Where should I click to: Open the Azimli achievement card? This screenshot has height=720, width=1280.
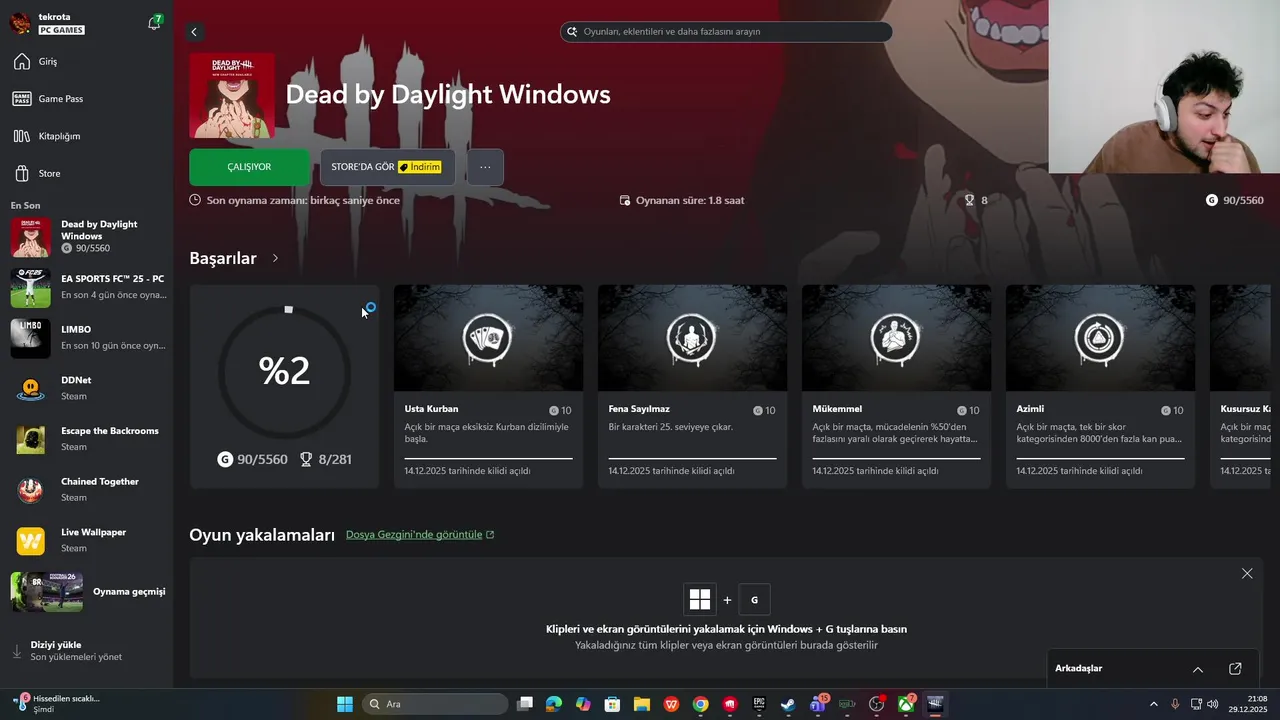pos(1100,386)
